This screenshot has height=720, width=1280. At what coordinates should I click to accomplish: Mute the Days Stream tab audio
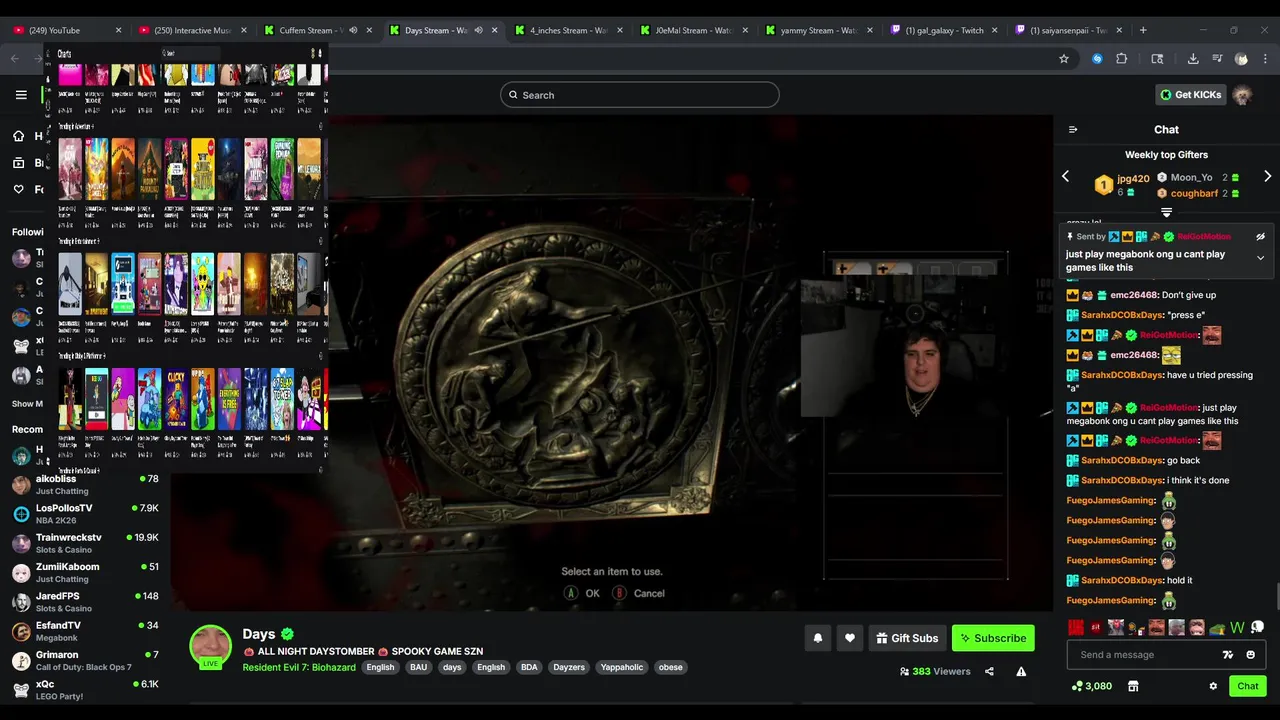click(478, 30)
